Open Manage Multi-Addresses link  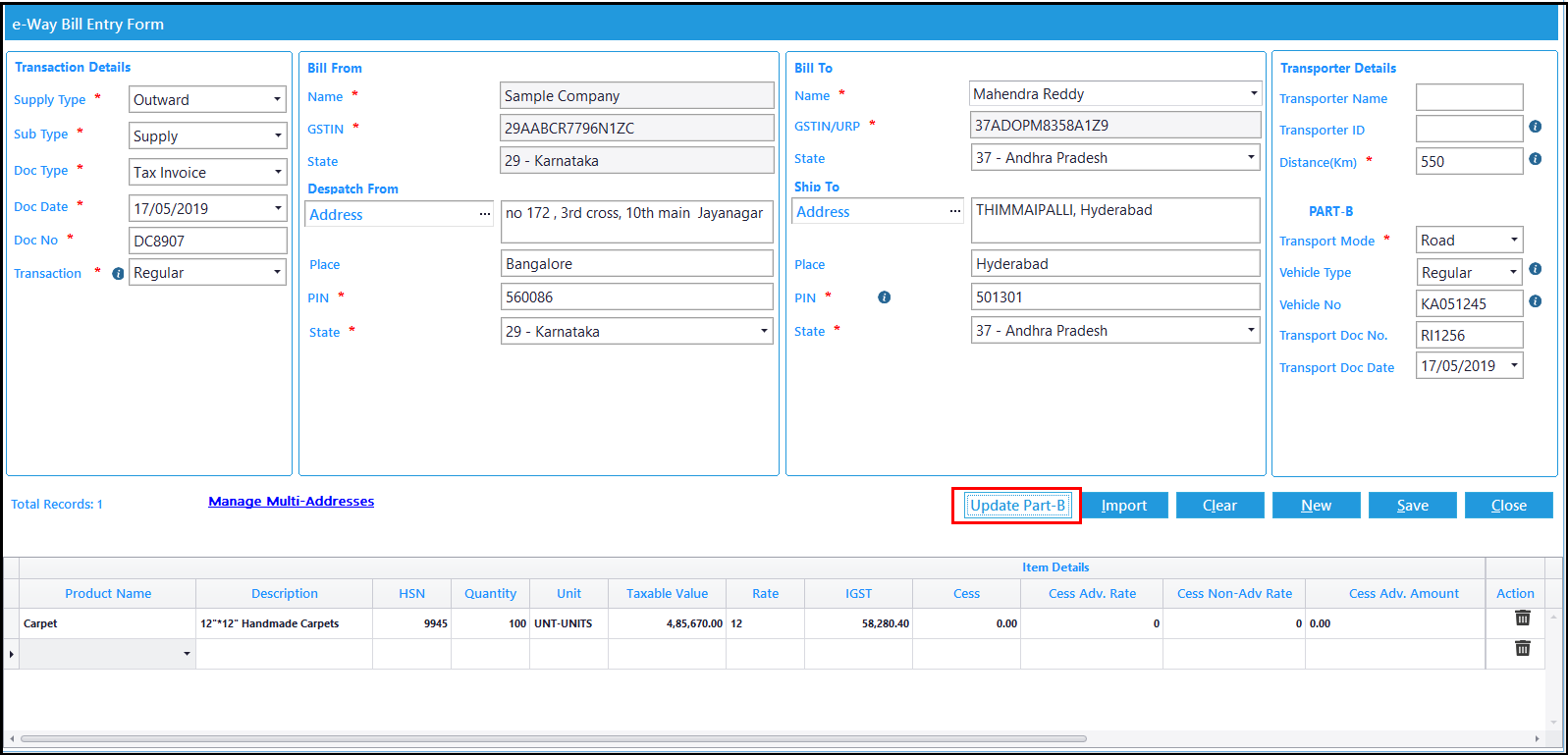(292, 501)
